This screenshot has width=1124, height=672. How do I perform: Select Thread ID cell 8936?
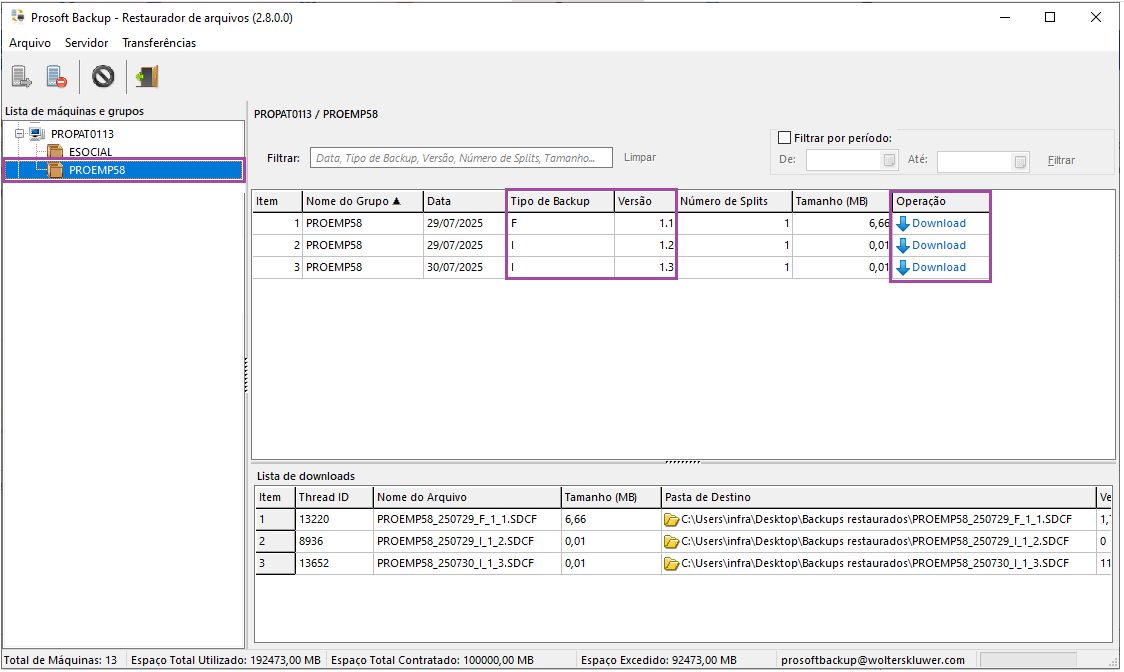[334, 541]
